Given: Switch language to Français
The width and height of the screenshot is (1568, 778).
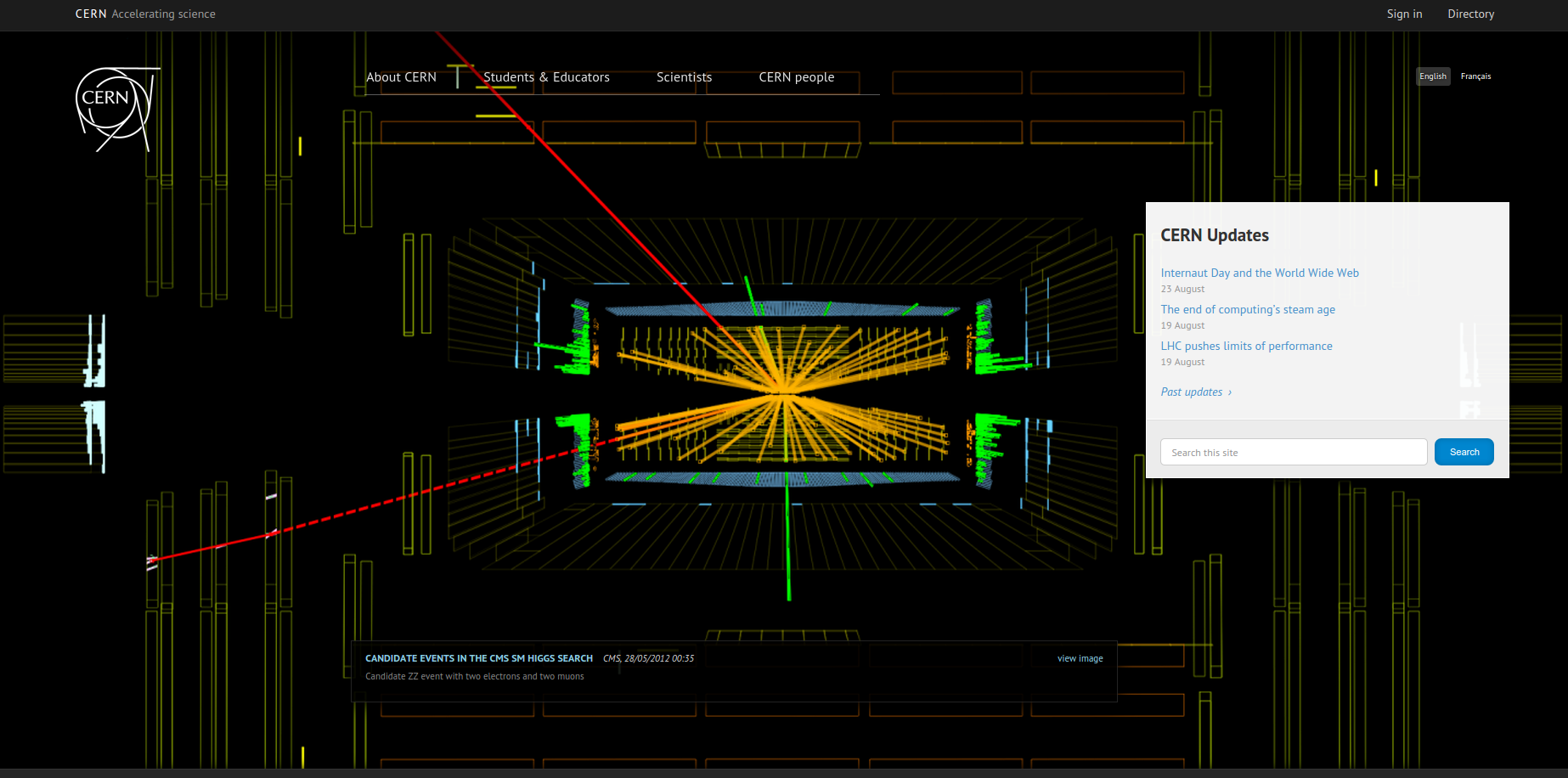Looking at the screenshot, I should click(1475, 76).
